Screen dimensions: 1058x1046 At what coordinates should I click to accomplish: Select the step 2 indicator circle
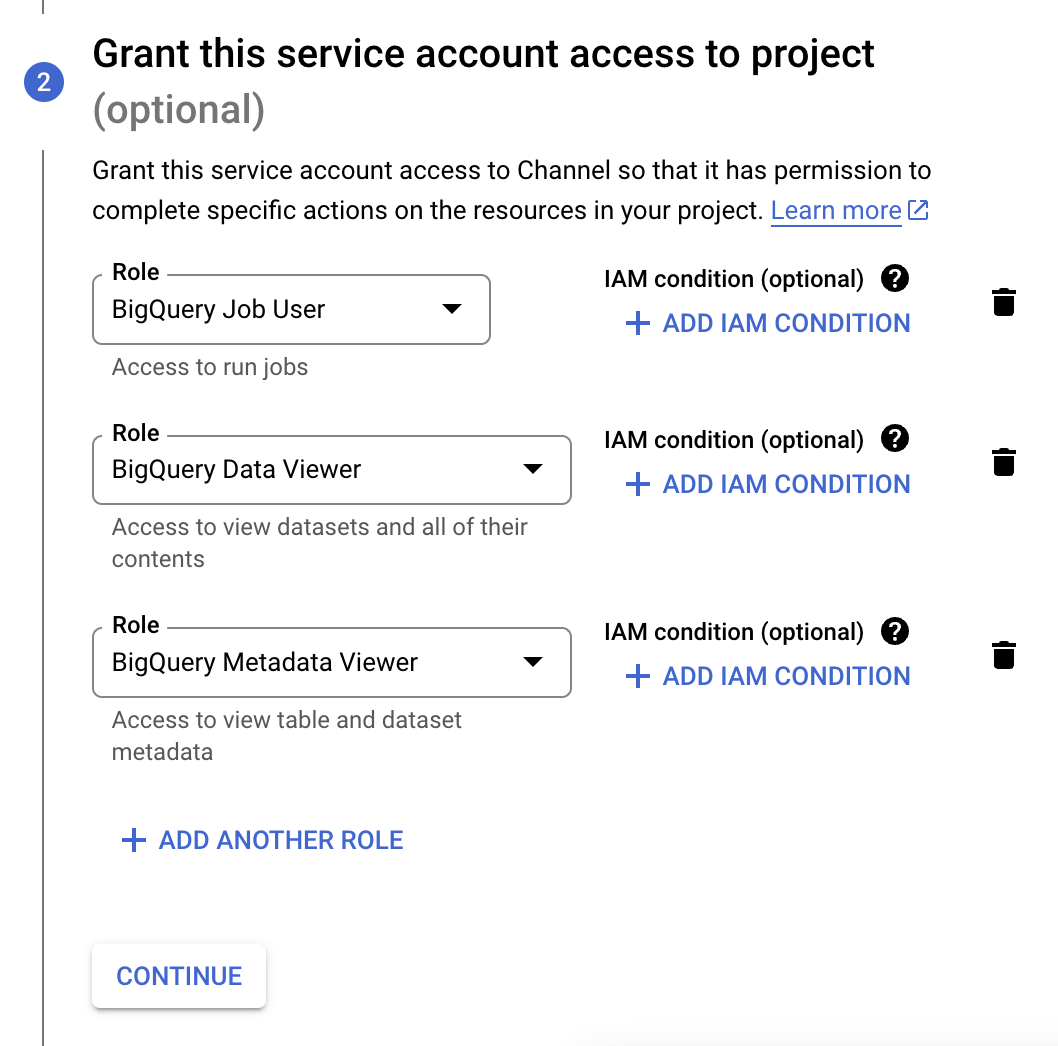43,83
